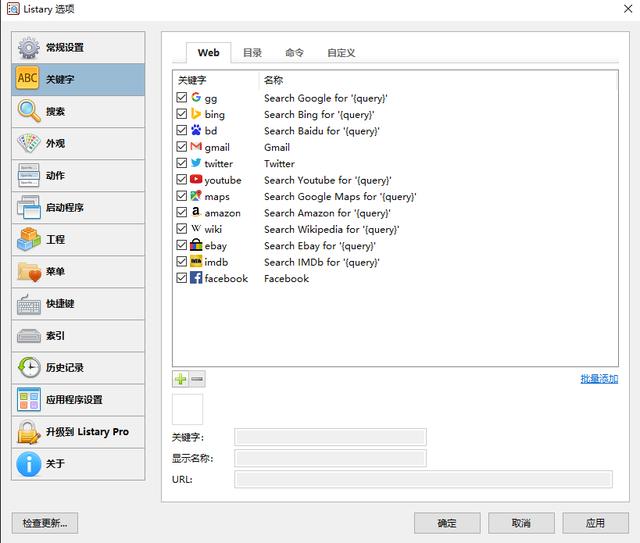Click the Google Maps icon in maps row
Viewport: 640px width, 543px height.
tap(196, 196)
